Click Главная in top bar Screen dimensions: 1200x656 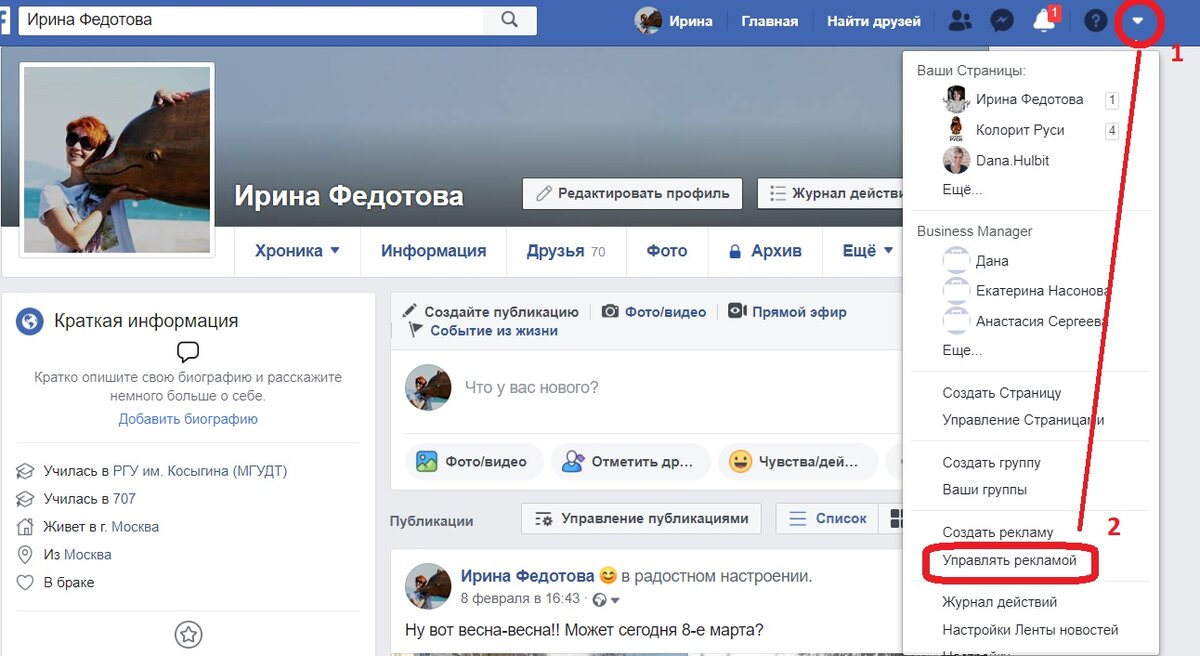[769, 21]
